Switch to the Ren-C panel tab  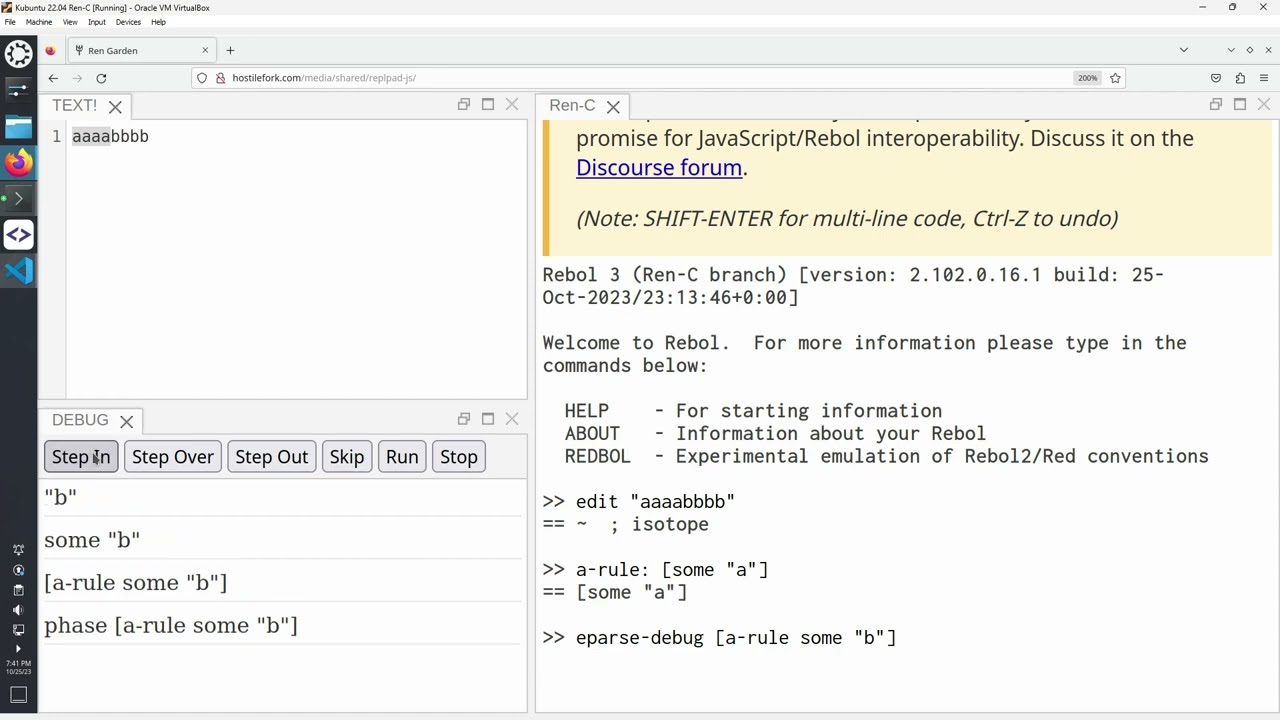pos(572,105)
